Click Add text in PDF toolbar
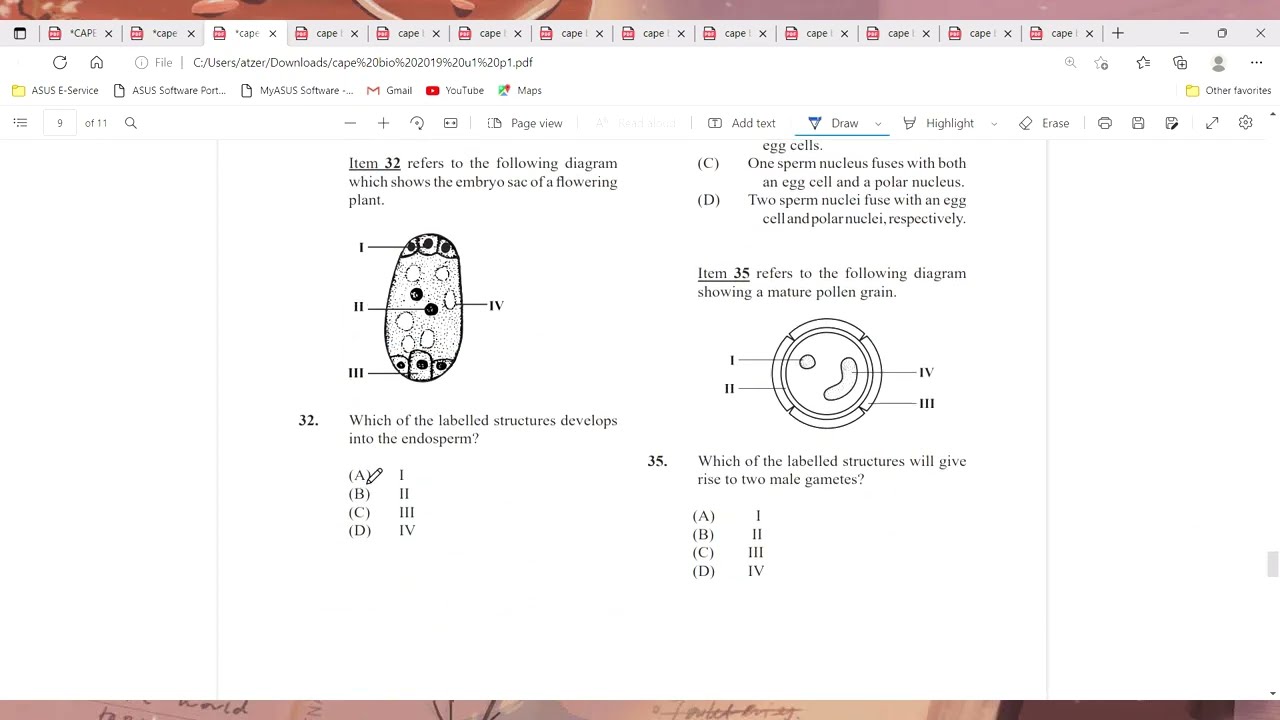The width and height of the screenshot is (1280, 720). point(742,123)
